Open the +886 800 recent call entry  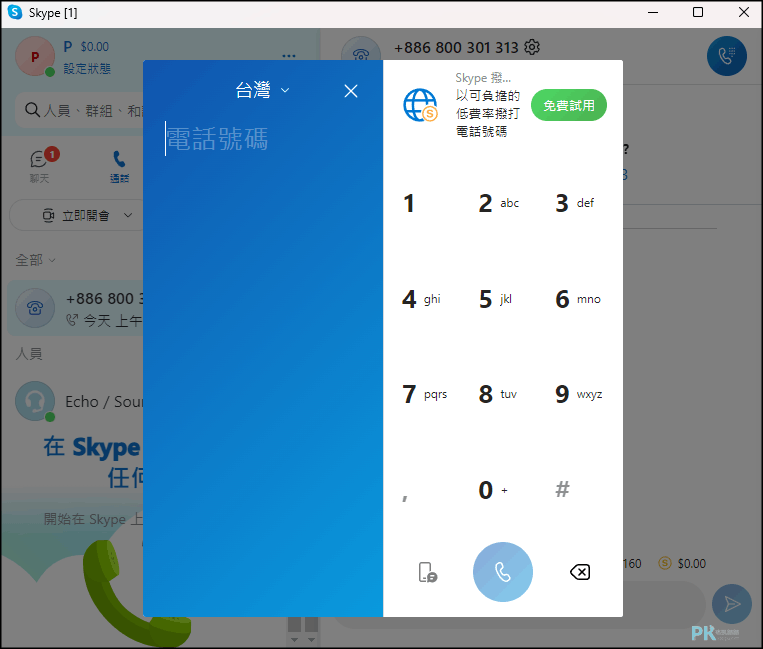point(75,308)
